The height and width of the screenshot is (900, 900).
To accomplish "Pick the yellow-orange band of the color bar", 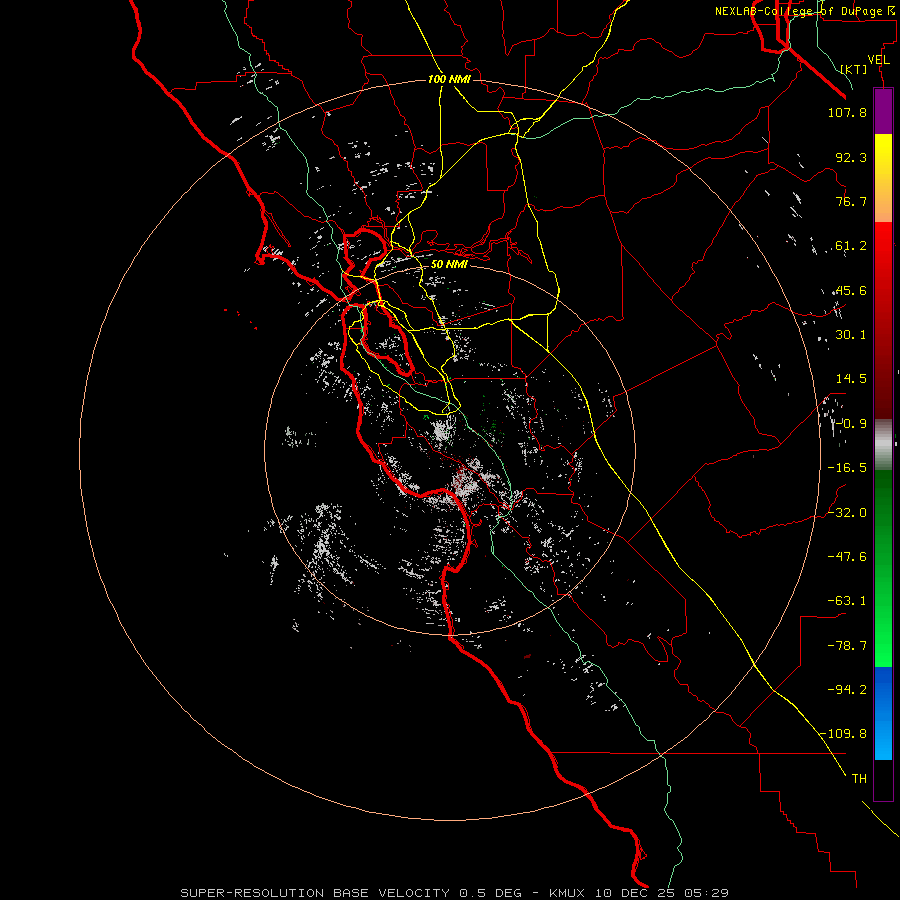I will [883, 178].
